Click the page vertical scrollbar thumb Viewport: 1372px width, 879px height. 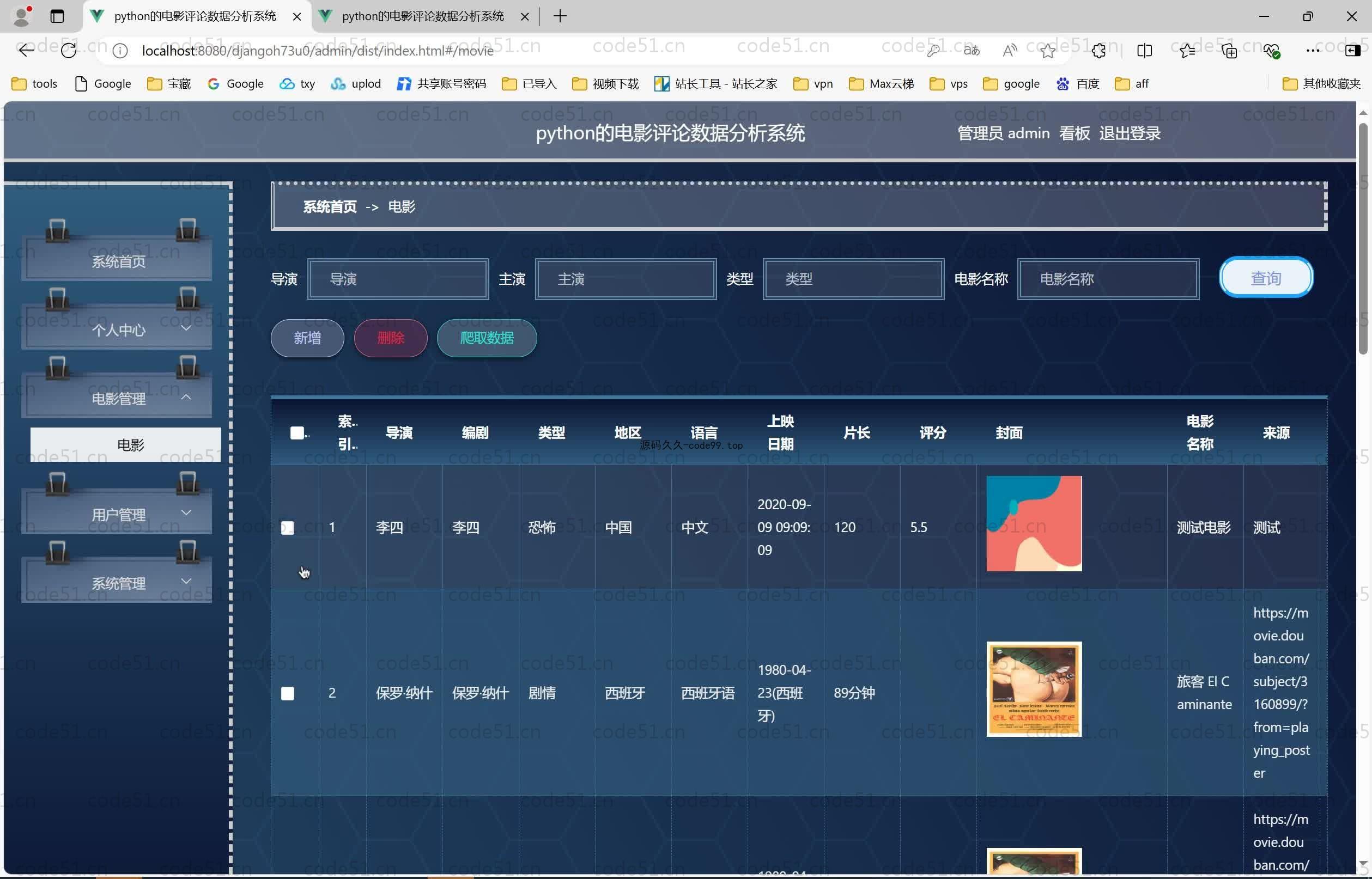(x=1363, y=239)
